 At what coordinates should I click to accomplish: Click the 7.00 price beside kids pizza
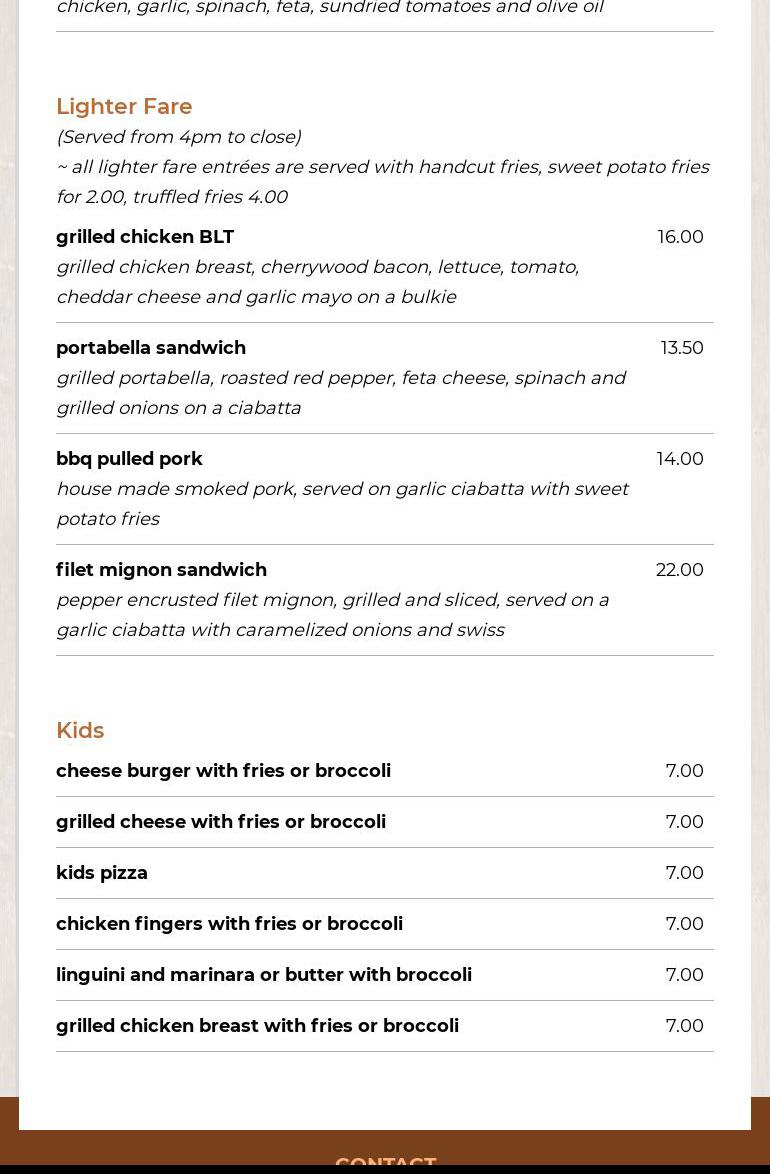(x=684, y=873)
